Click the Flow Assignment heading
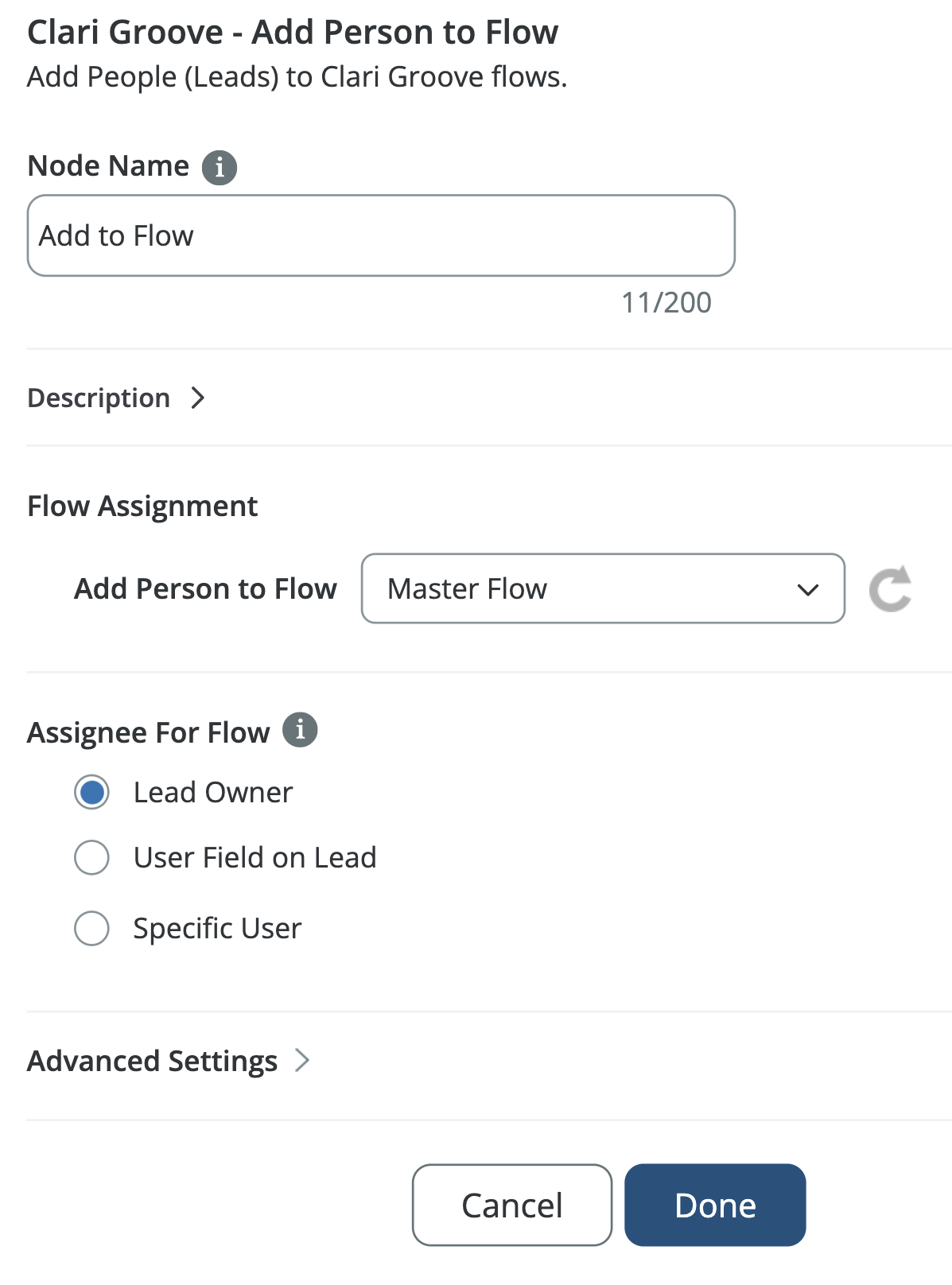The width and height of the screenshot is (952, 1285). [142, 506]
